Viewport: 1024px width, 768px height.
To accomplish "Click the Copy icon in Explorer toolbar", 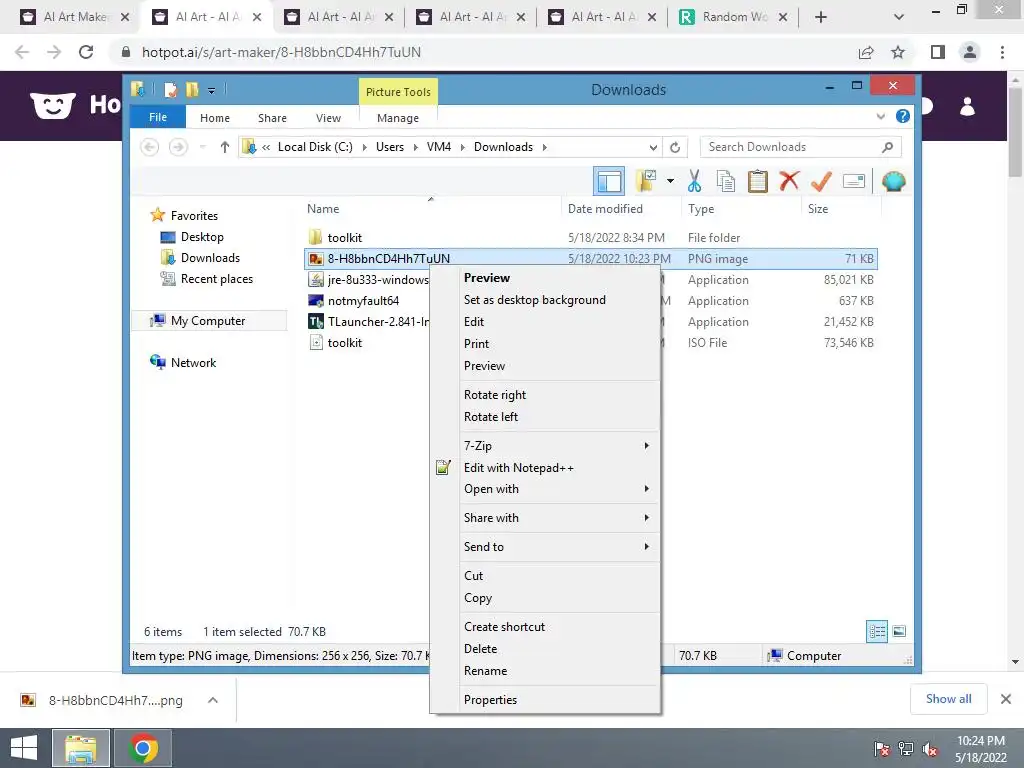I will point(726,181).
